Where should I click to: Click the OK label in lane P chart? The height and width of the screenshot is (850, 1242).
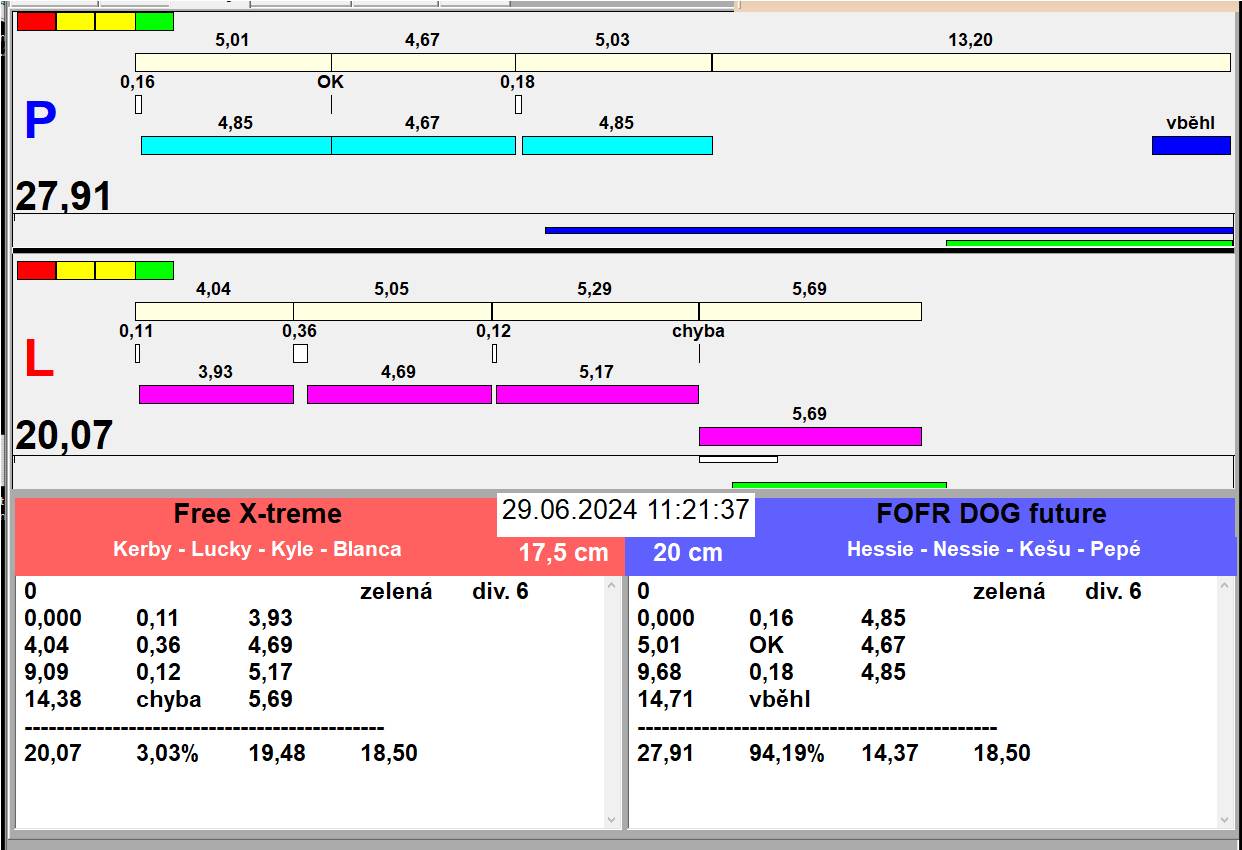point(330,82)
